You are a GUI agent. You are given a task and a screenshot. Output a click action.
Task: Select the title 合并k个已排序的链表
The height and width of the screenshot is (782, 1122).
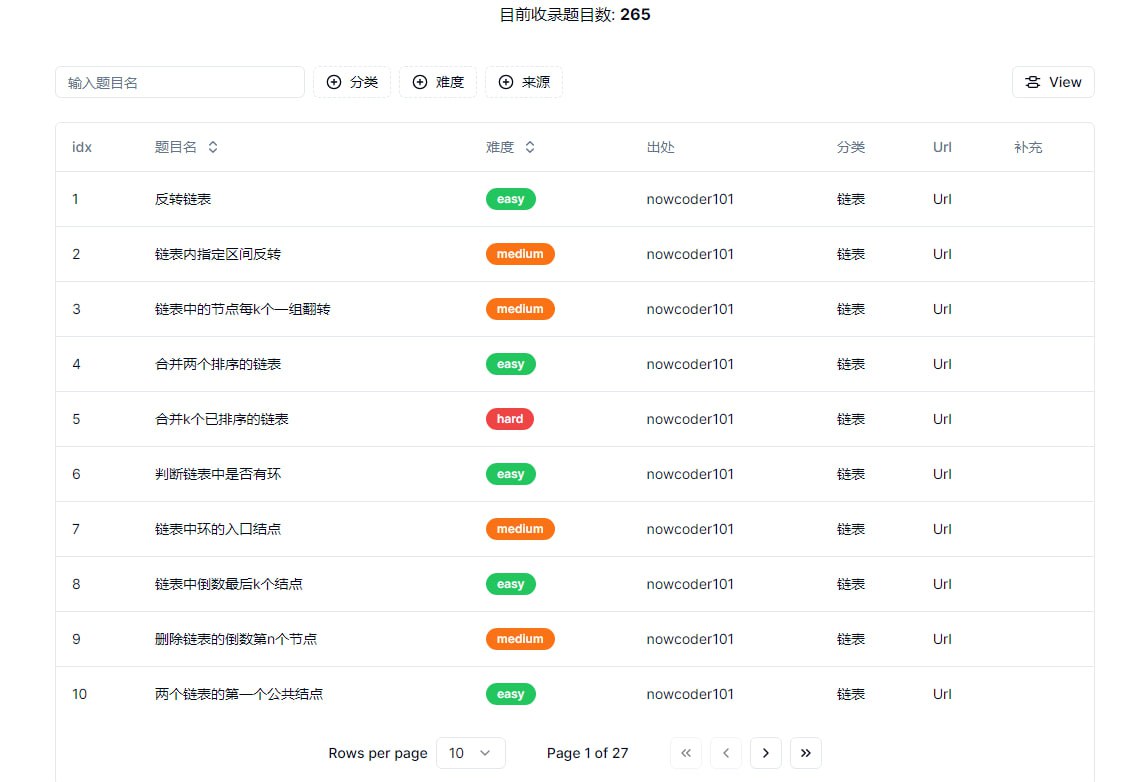pos(221,419)
